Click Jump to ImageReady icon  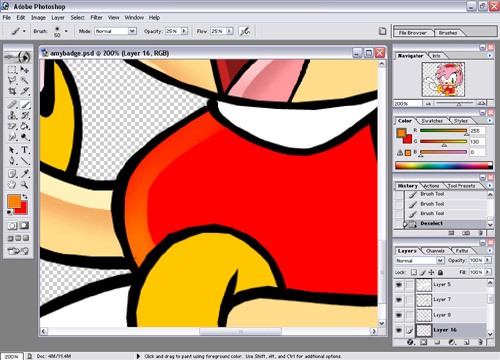pos(18,251)
